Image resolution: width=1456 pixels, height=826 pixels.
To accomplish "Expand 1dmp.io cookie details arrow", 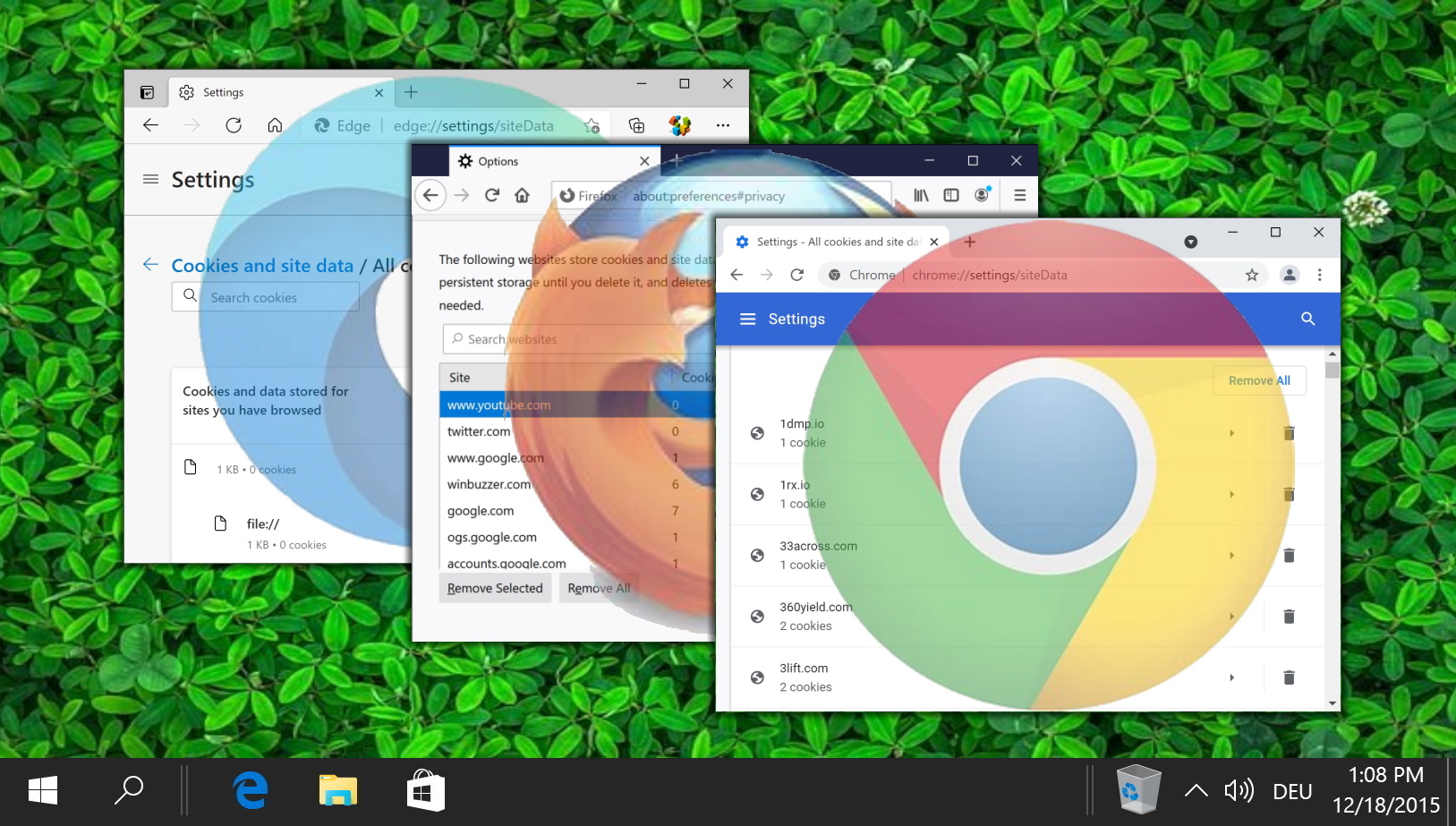I will (1232, 433).
